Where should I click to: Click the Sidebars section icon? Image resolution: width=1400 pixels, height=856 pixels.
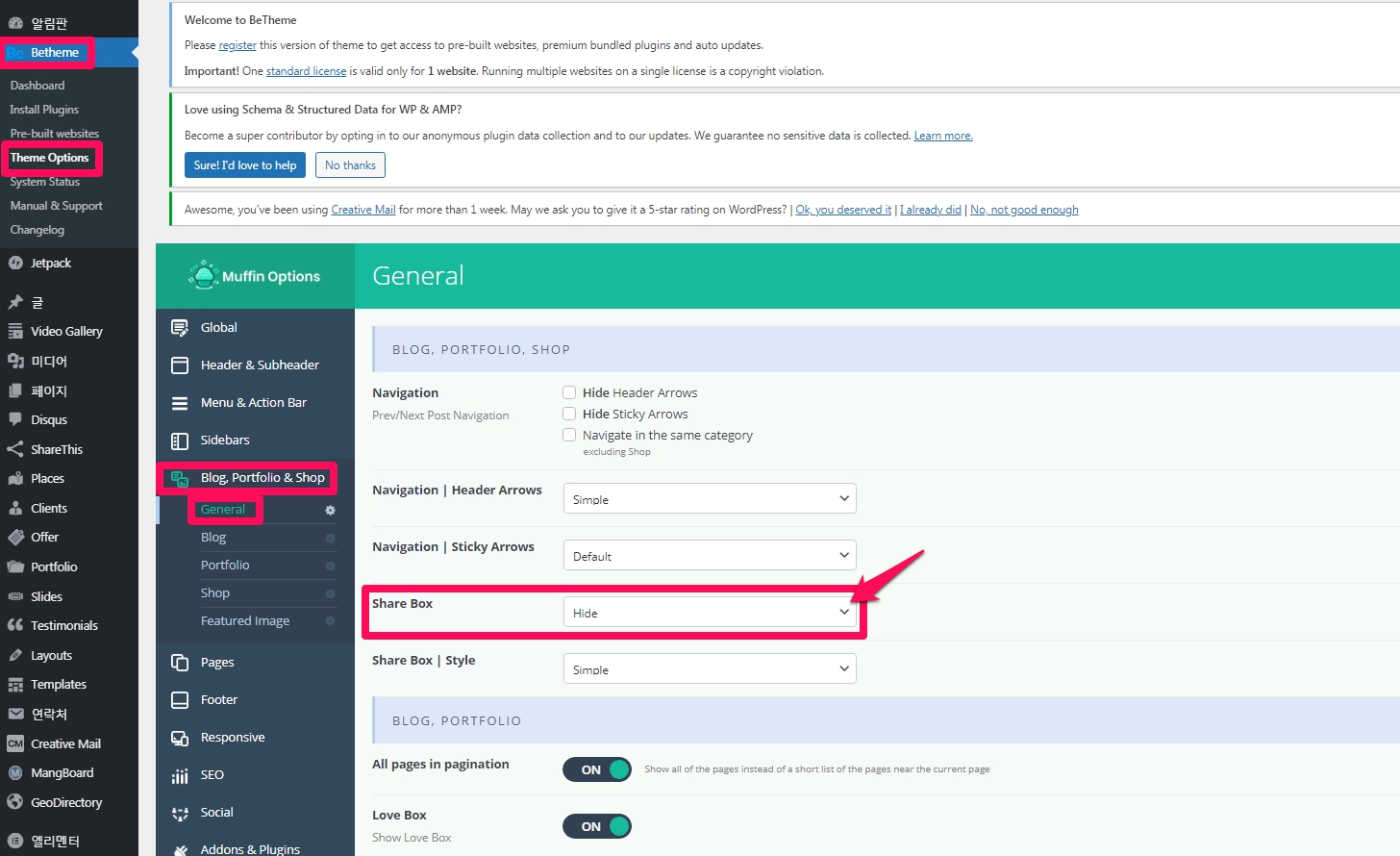[180, 441]
